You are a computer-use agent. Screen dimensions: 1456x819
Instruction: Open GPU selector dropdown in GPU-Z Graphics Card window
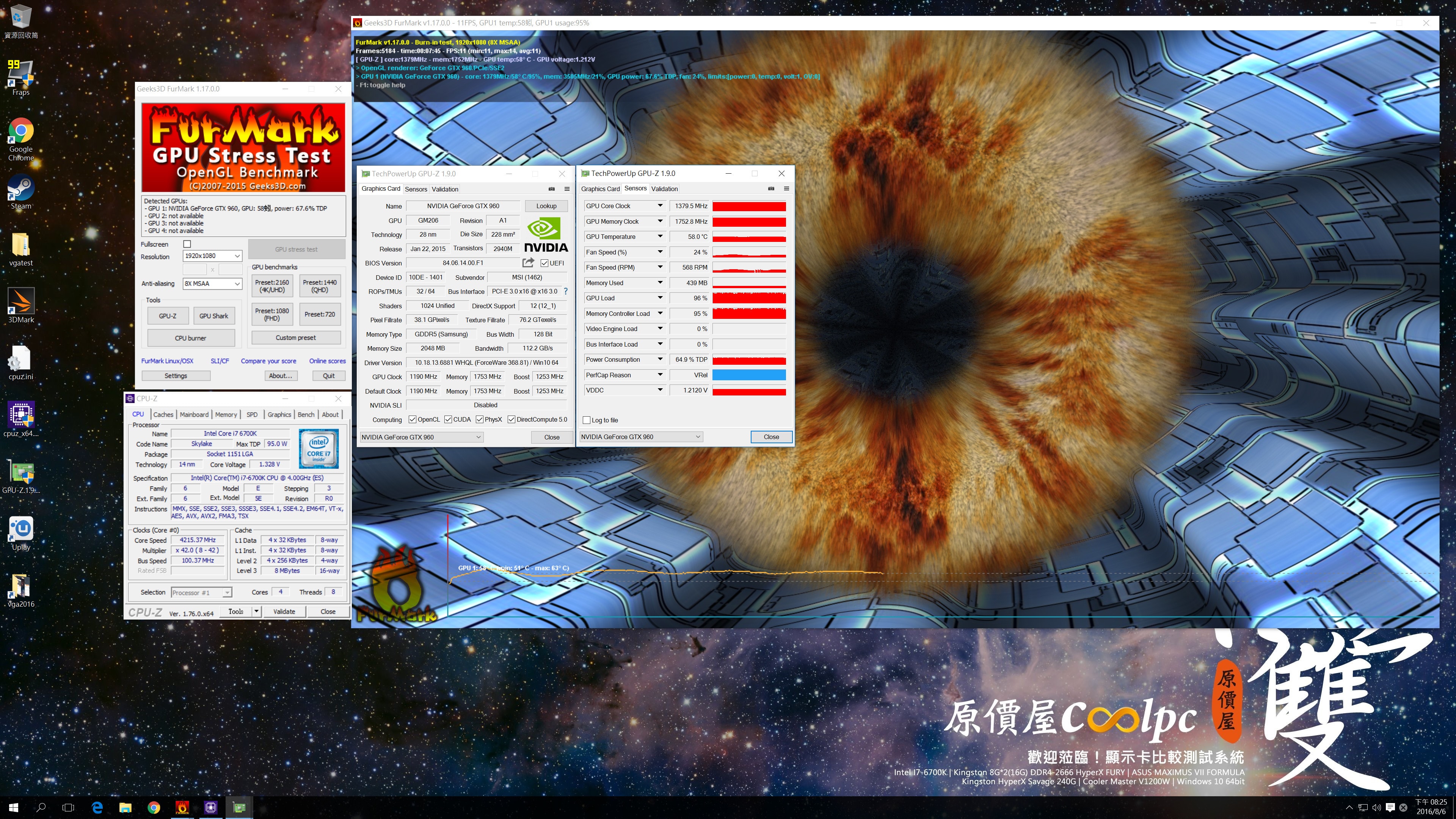point(422,437)
